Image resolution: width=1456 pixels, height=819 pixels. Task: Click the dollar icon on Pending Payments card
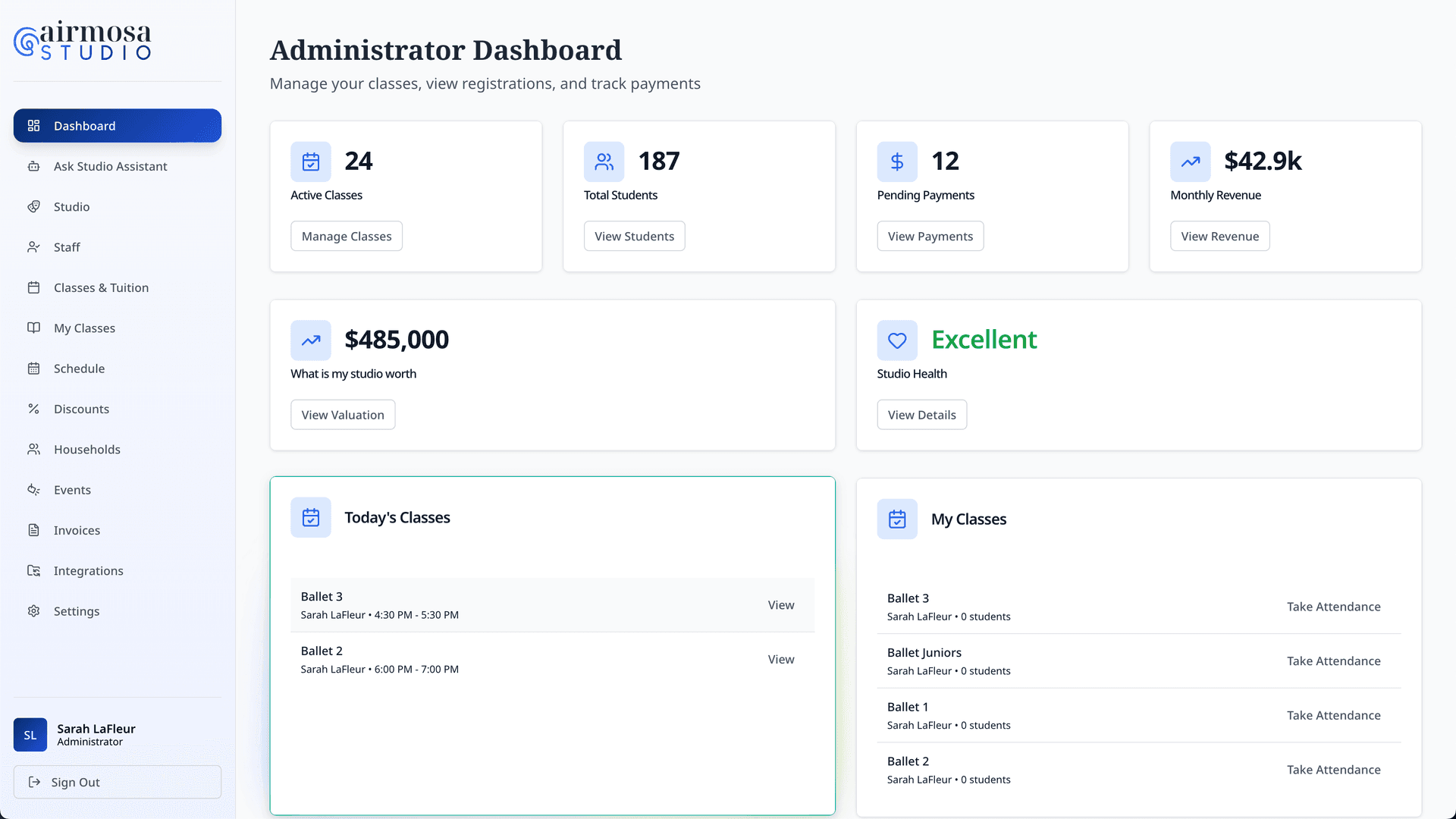(897, 162)
